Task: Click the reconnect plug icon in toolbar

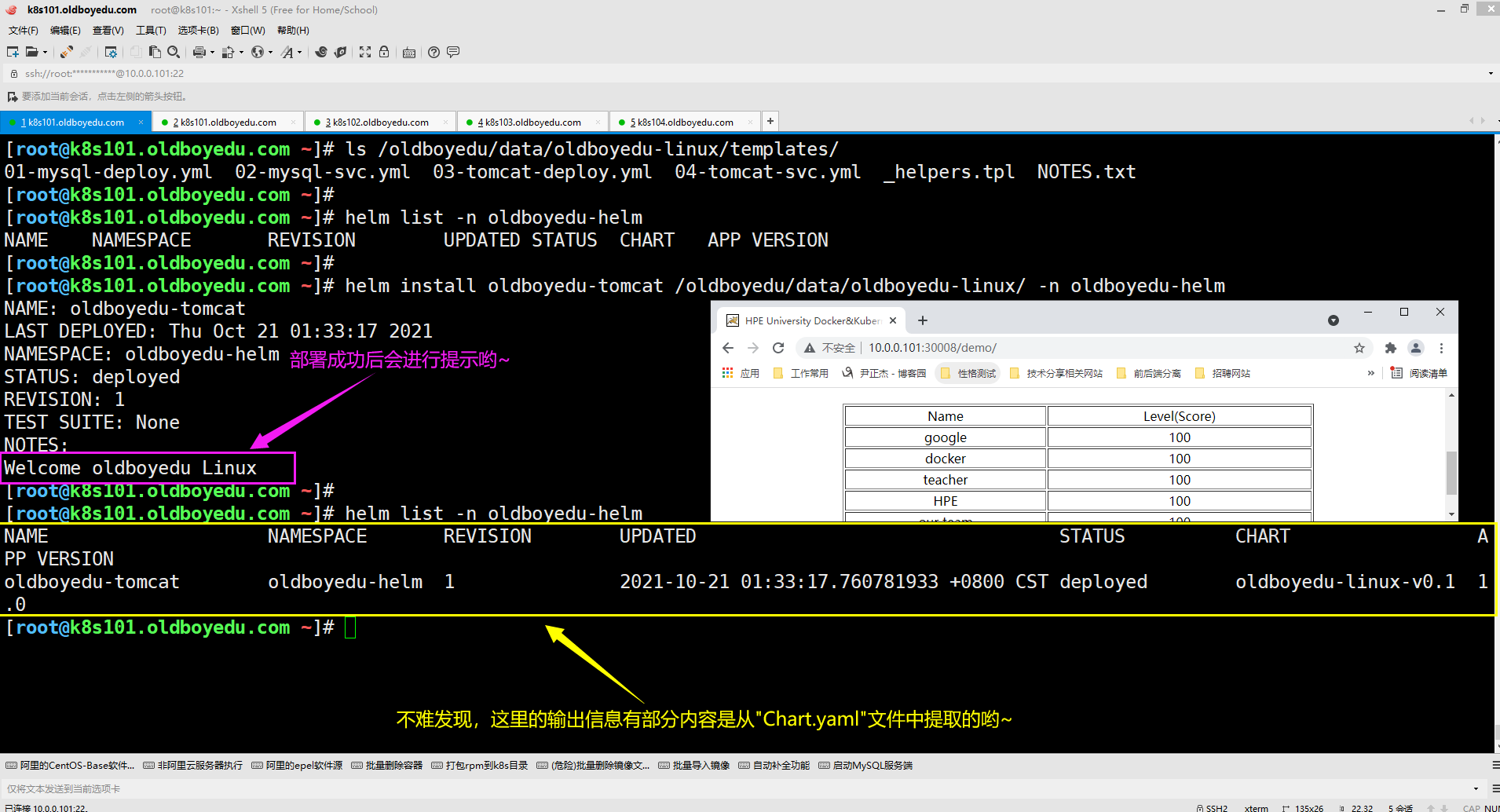Action: 67,52
